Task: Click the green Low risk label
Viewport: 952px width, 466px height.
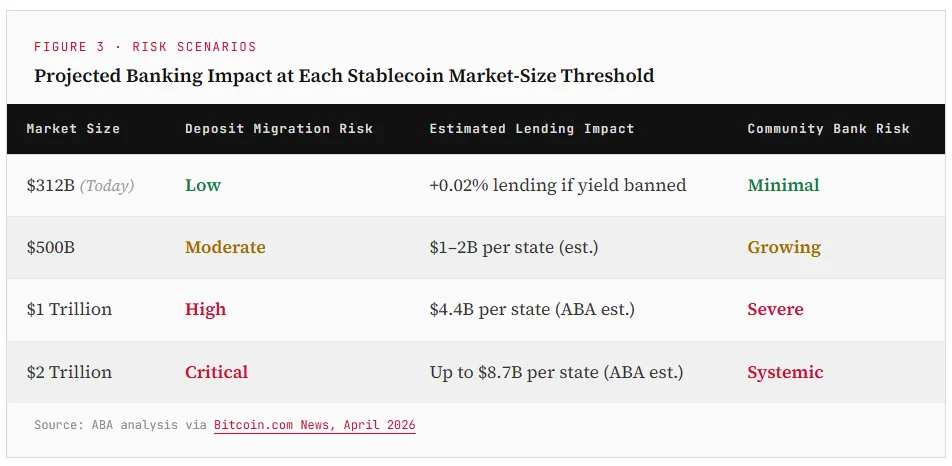Action: tap(203, 185)
